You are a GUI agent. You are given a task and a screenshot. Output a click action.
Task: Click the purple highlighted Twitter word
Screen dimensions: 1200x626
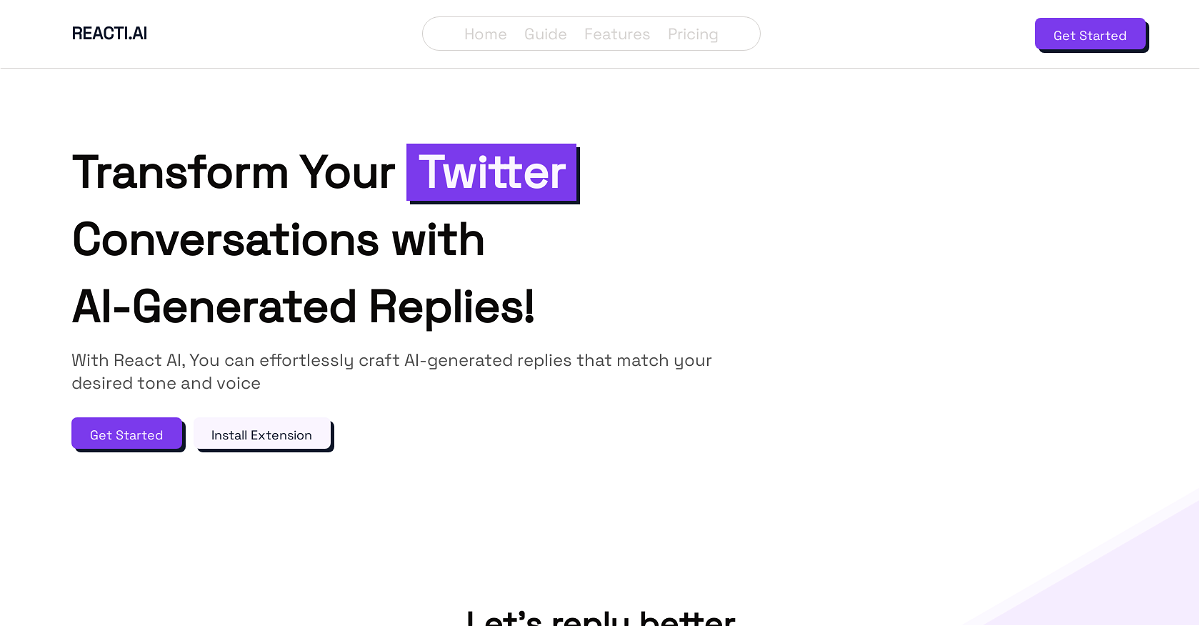pyautogui.click(x=492, y=172)
